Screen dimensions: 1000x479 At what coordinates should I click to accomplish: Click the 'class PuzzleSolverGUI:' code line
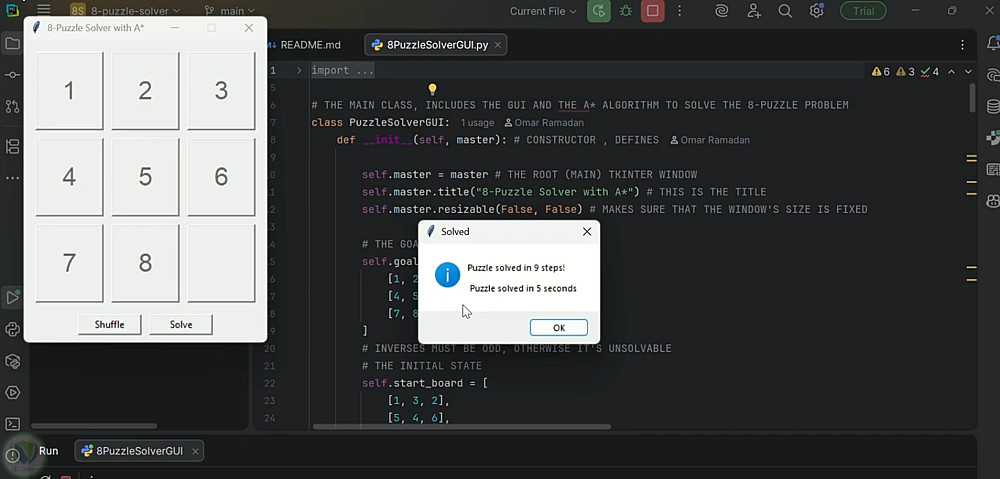tap(381, 122)
